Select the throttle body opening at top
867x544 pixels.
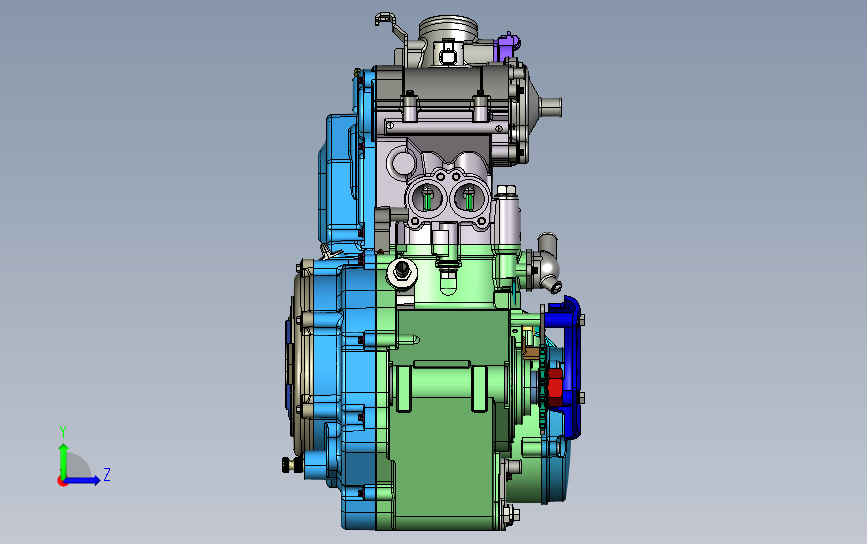[x=447, y=29]
